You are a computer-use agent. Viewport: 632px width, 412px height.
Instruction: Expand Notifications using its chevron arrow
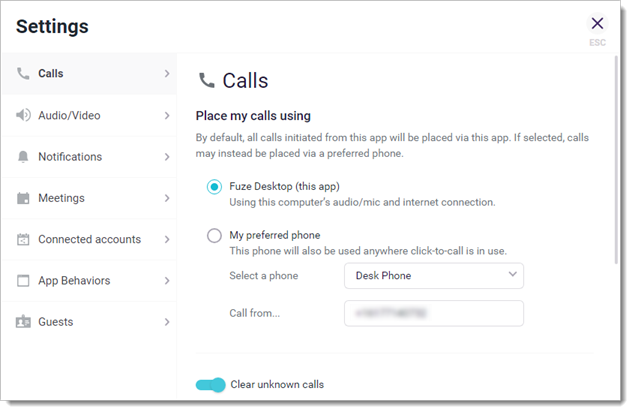pyautogui.click(x=166, y=157)
